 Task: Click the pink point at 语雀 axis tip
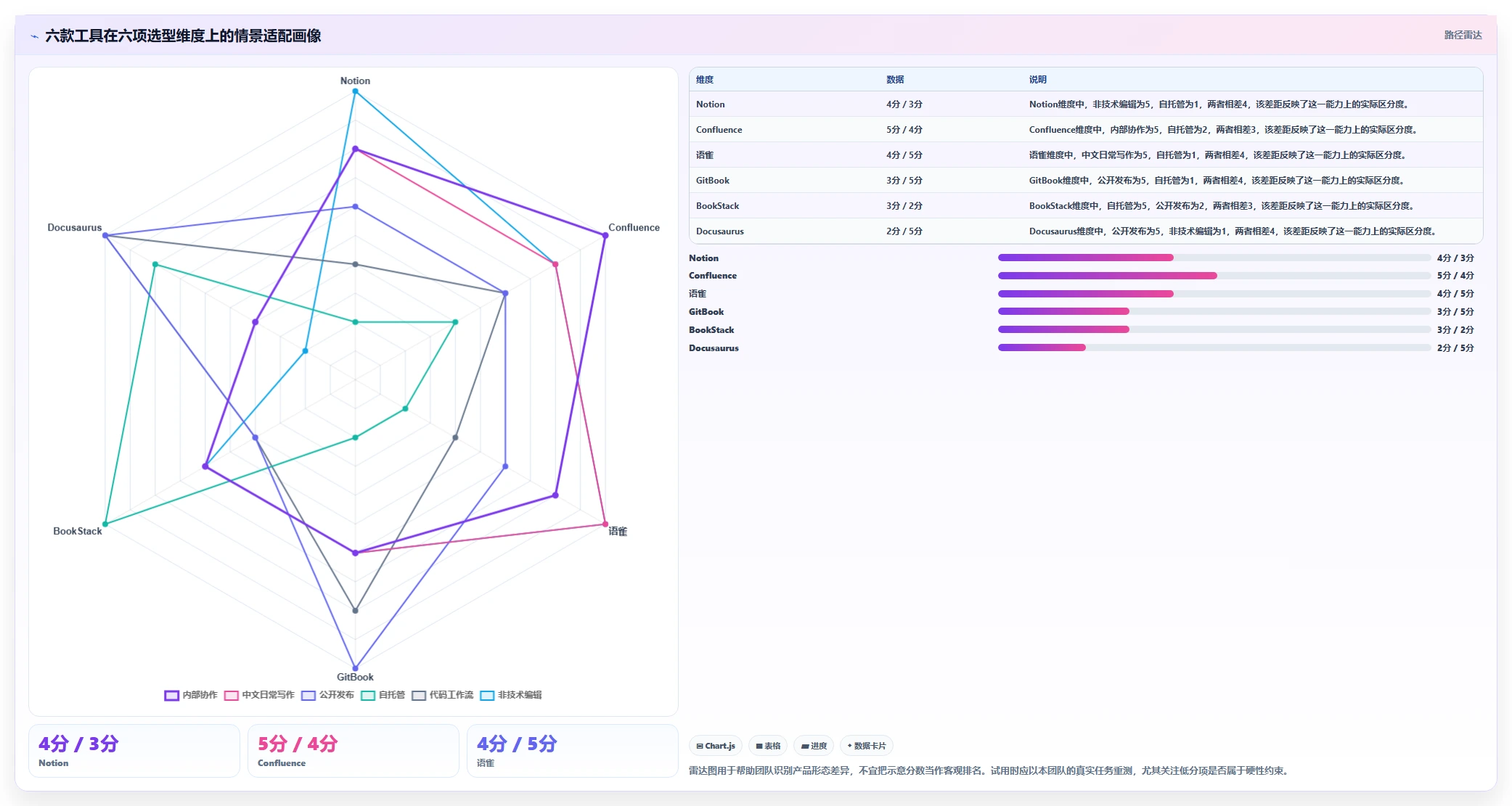(x=605, y=524)
